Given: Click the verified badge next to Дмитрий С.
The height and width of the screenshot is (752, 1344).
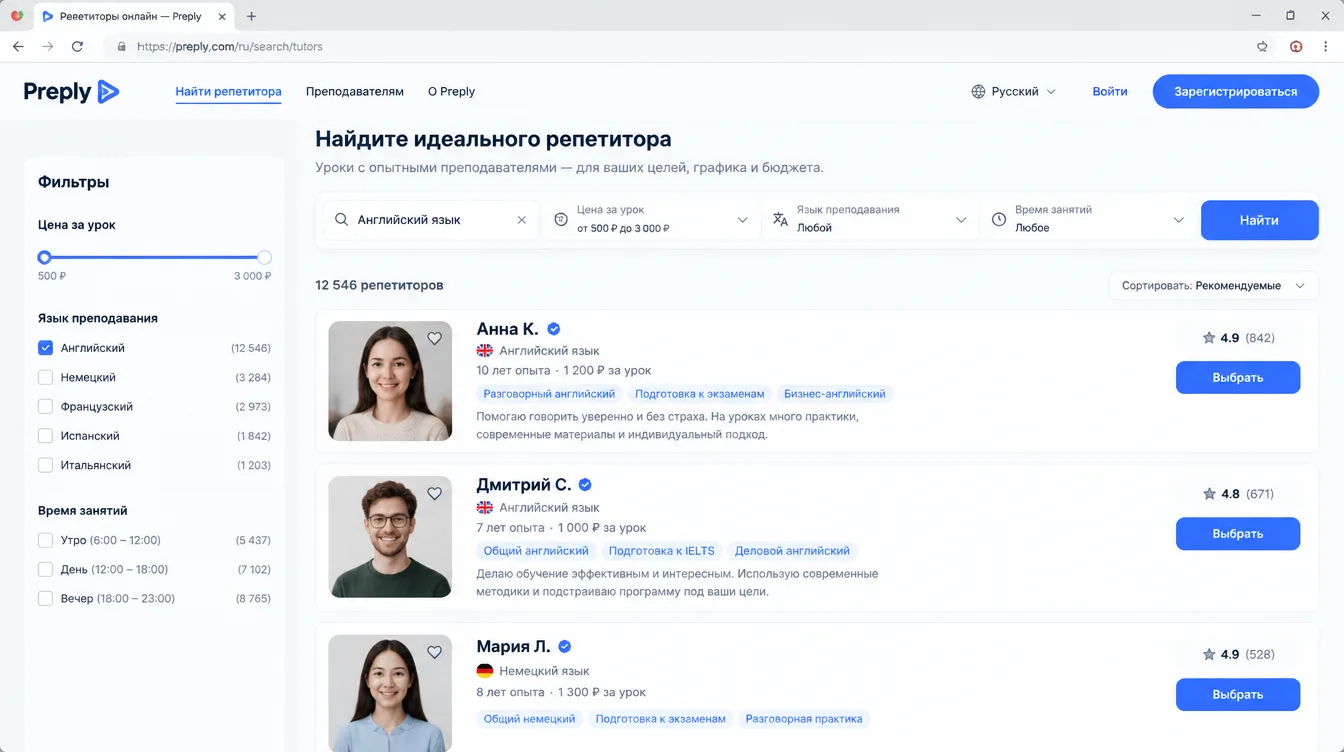Looking at the screenshot, I should pos(585,485).
